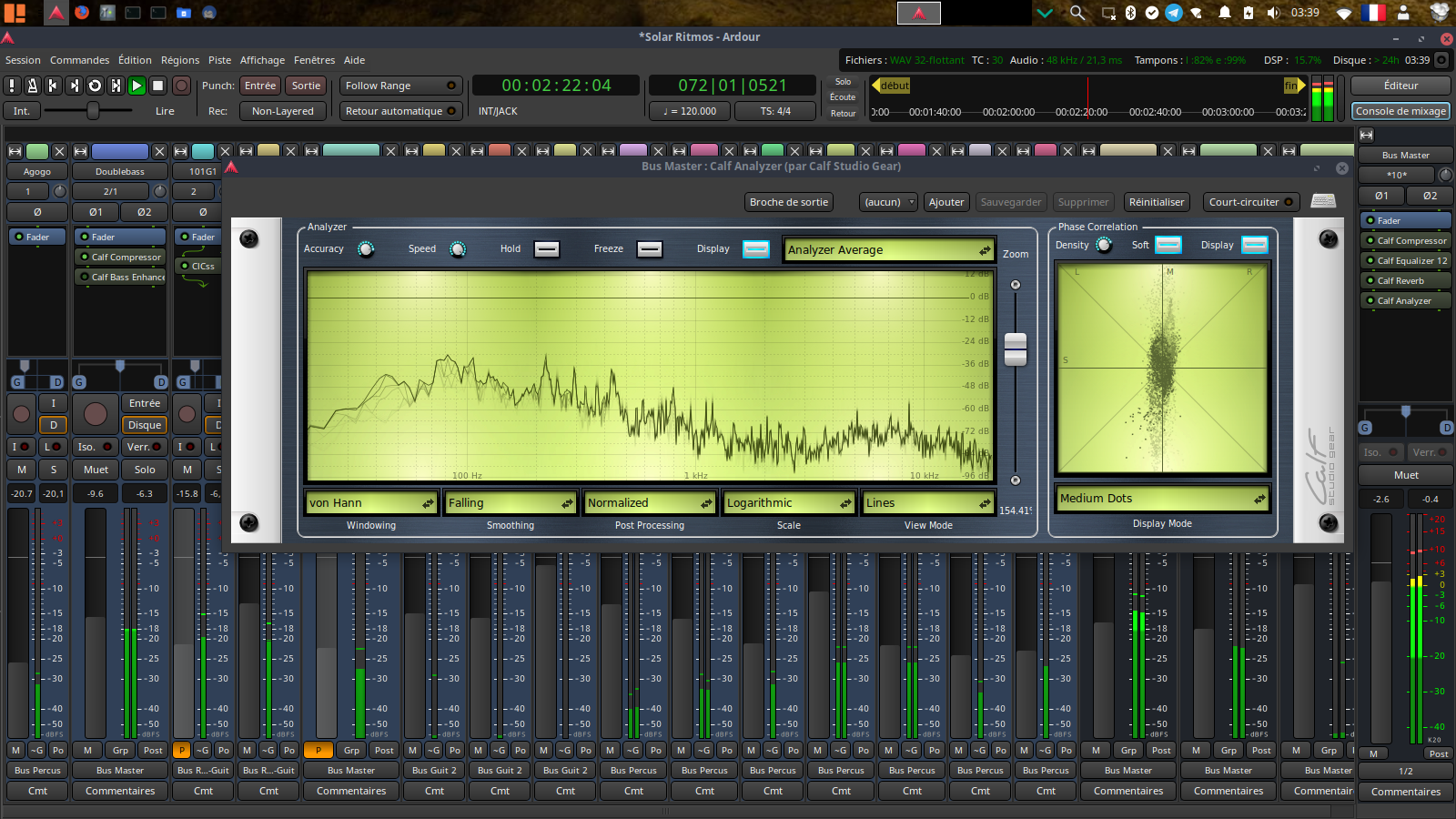Open the von Hann windowing dropdown
Viewport: 1456px width, 819px height.
pyautogui.click(x=371, y=503)
